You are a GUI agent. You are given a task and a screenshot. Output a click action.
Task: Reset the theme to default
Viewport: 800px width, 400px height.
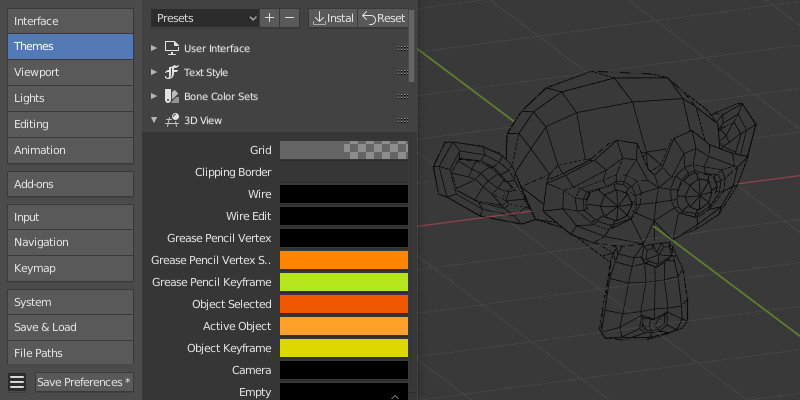pyautogui.click(x=383, y=18)
